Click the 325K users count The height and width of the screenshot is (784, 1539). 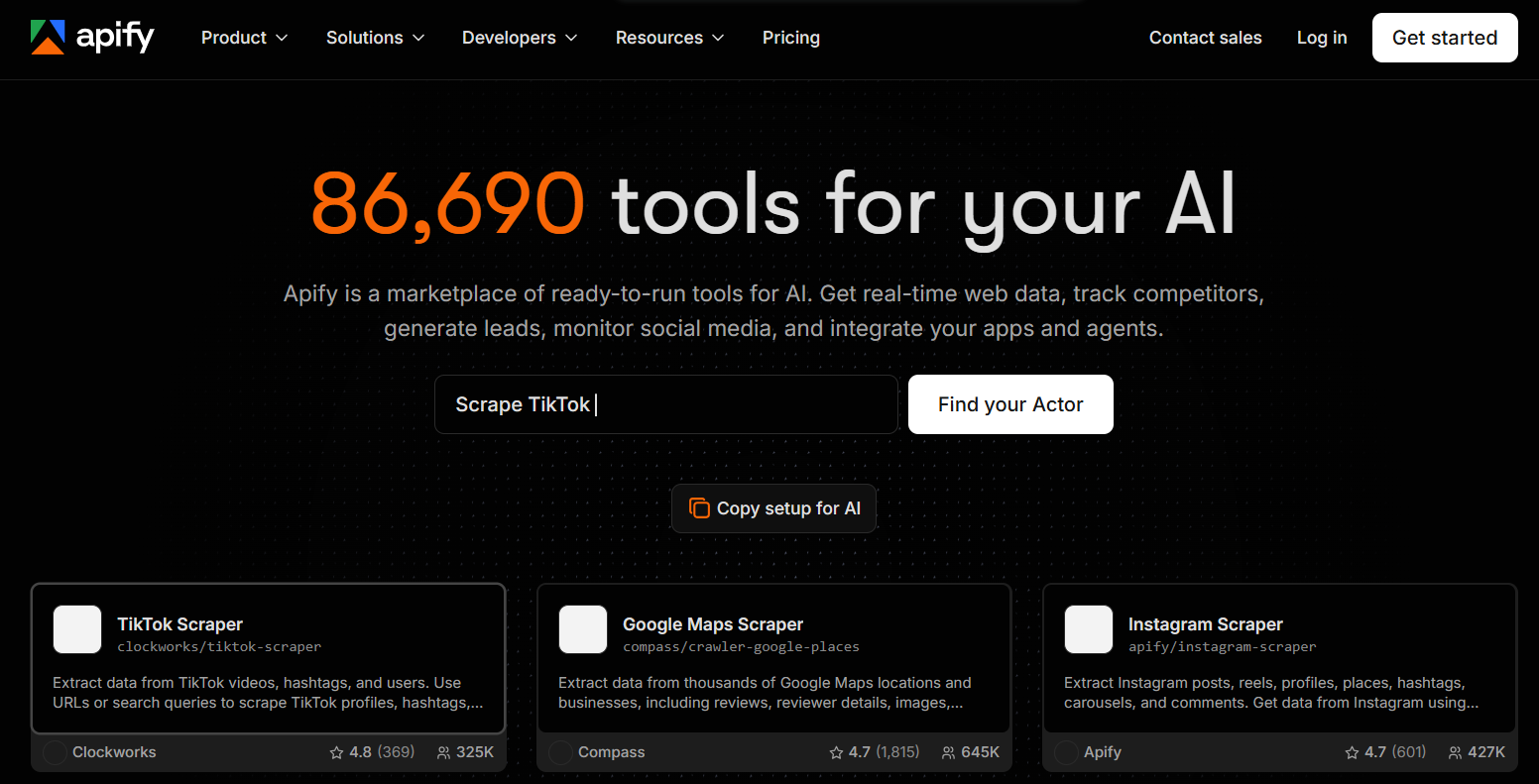pos(475,752)
